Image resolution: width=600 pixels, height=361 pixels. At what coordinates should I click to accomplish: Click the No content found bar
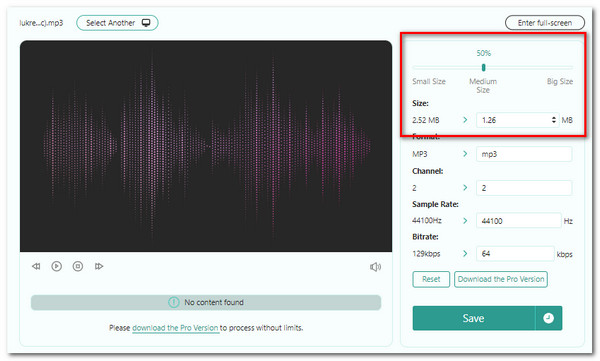(206, 302)
